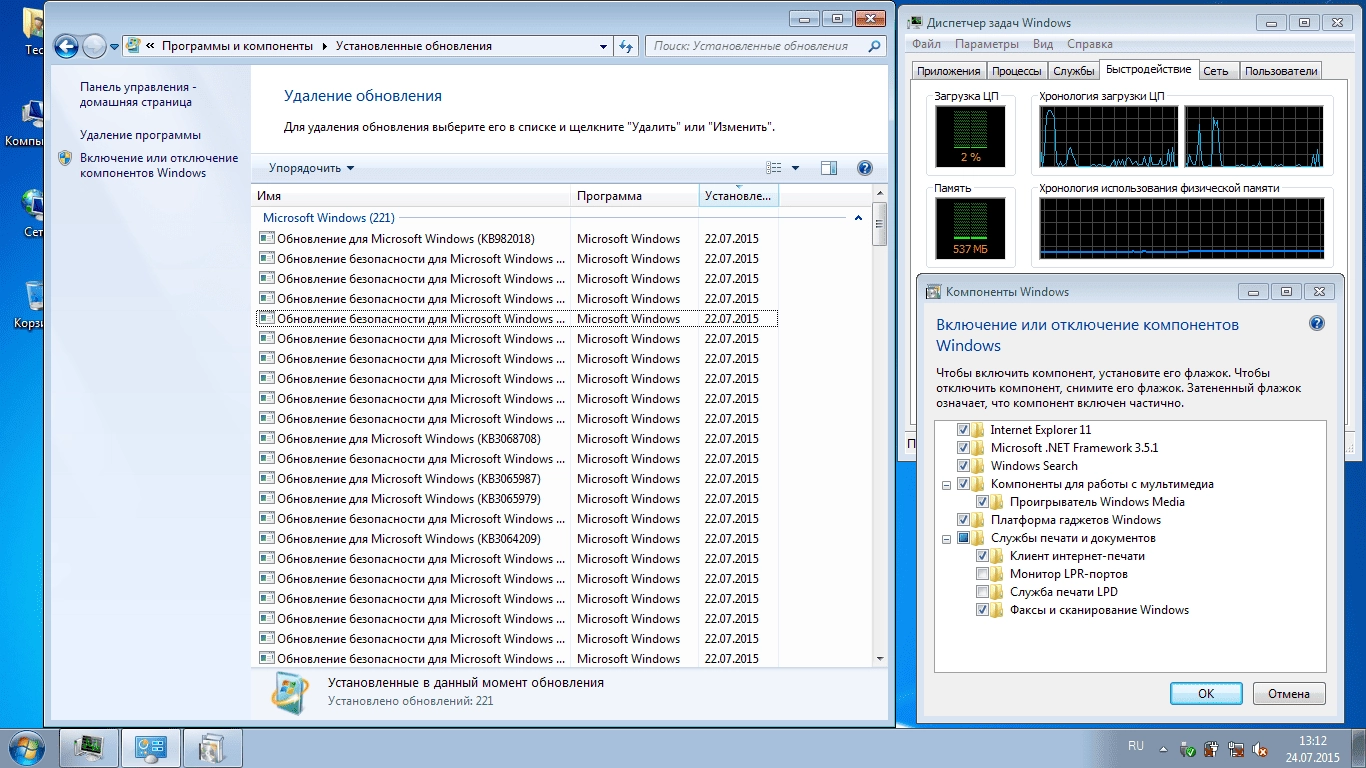Screen dimensions: 1366x768
Task: Click the change view icon in updates toolbar
Action: coord(774,168)
